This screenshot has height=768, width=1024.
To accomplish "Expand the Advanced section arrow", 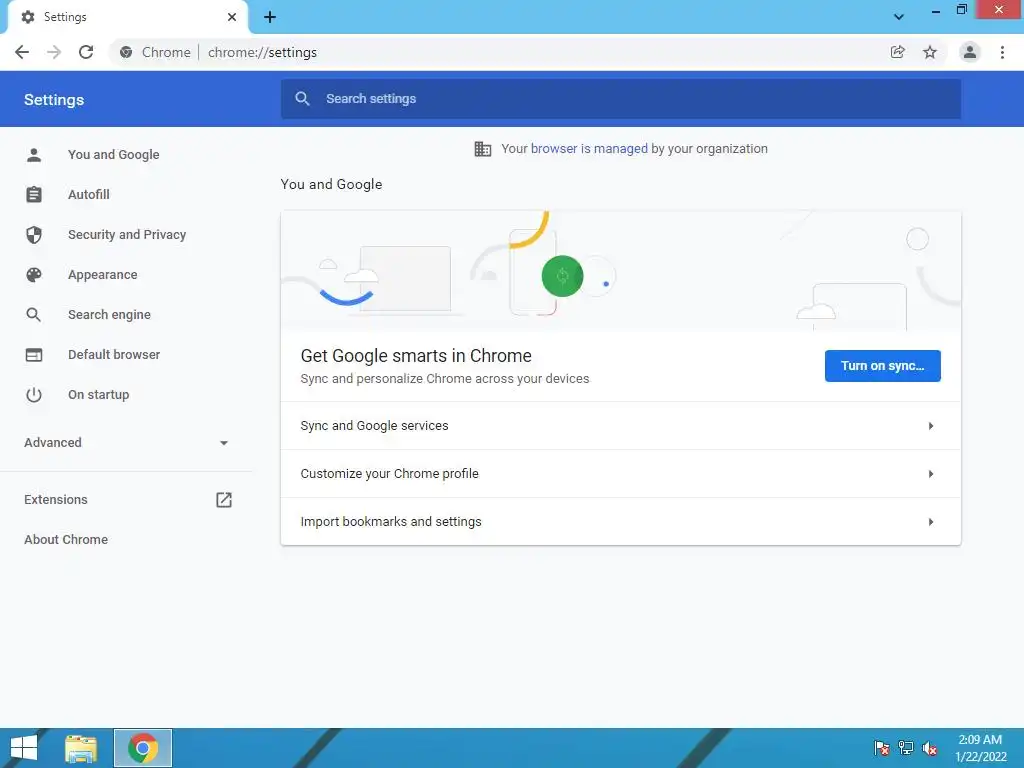I will tap(224, 443).
